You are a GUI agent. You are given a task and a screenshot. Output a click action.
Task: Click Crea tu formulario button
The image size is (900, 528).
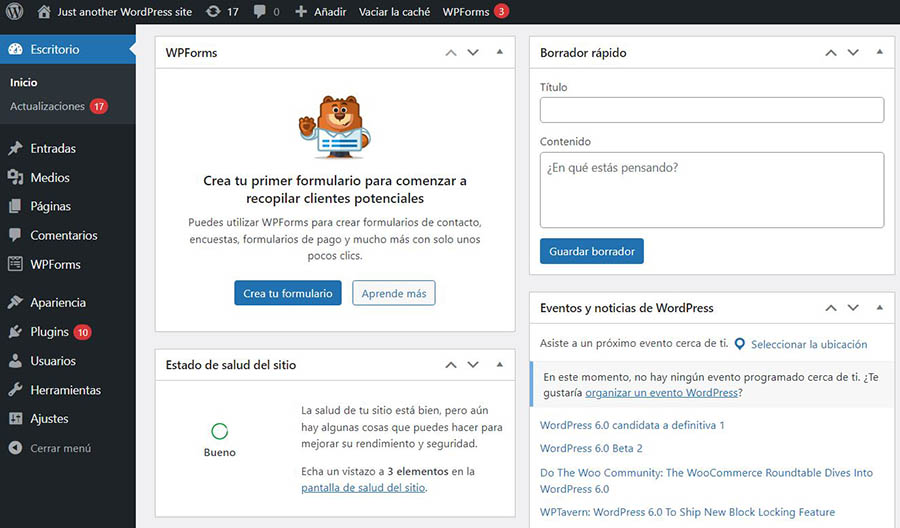[x=288, y=294]
